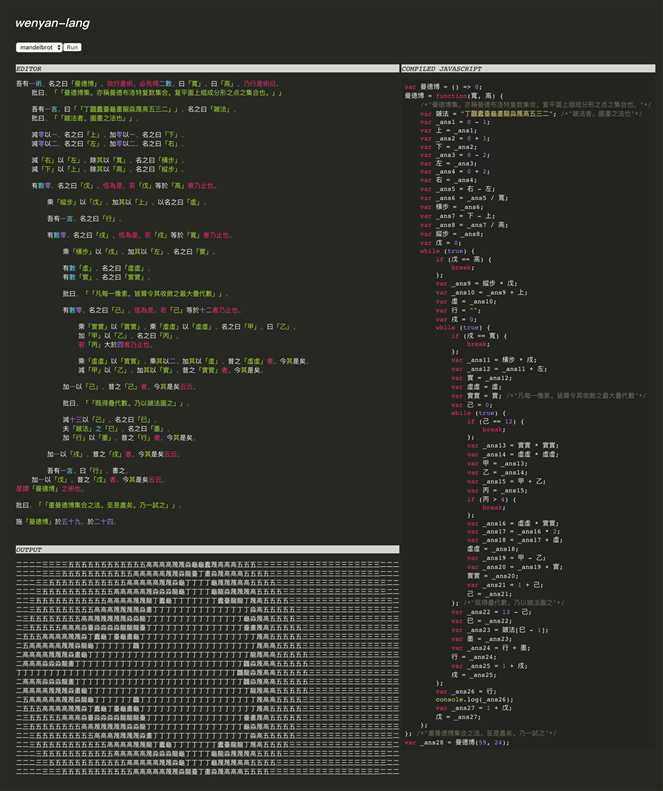Click the wenyan-lang page title
The image size is (663, 791).
pos(52,23)
